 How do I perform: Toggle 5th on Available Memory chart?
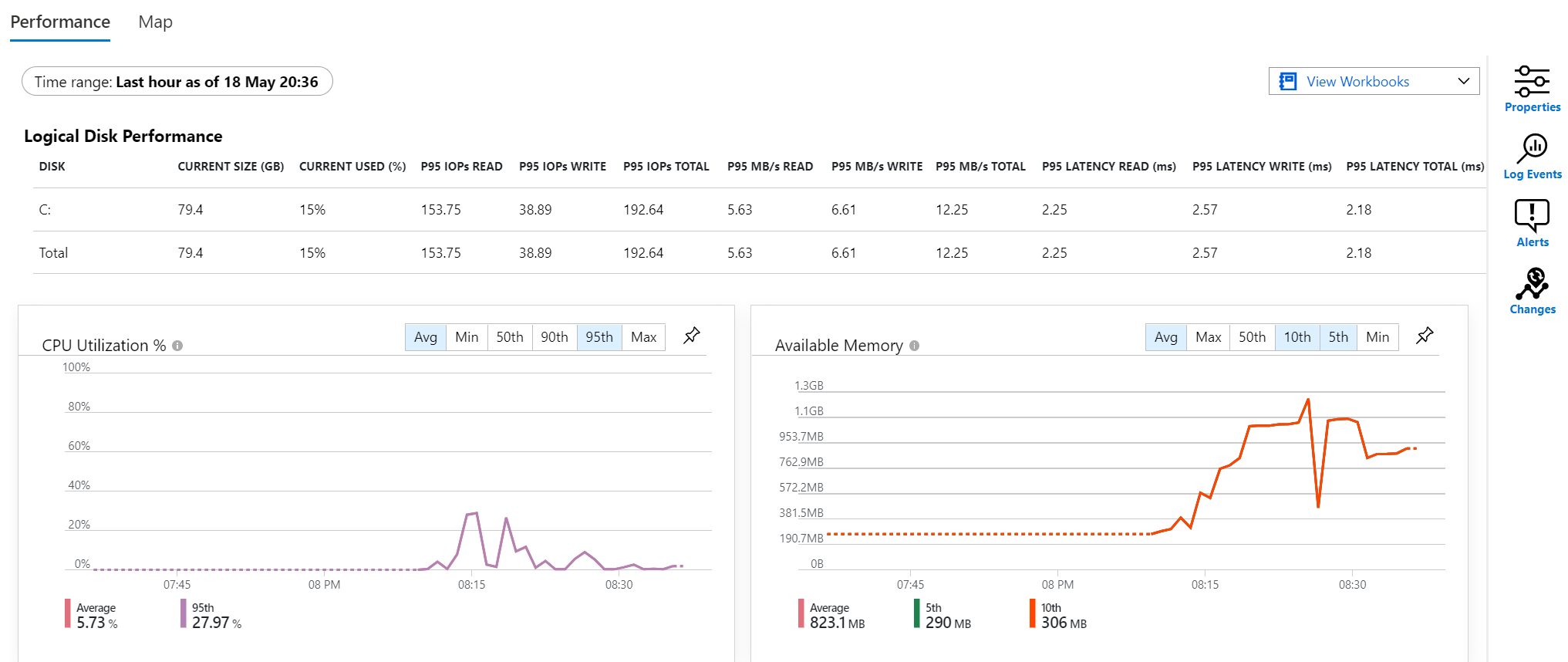tap(1338, 337)
